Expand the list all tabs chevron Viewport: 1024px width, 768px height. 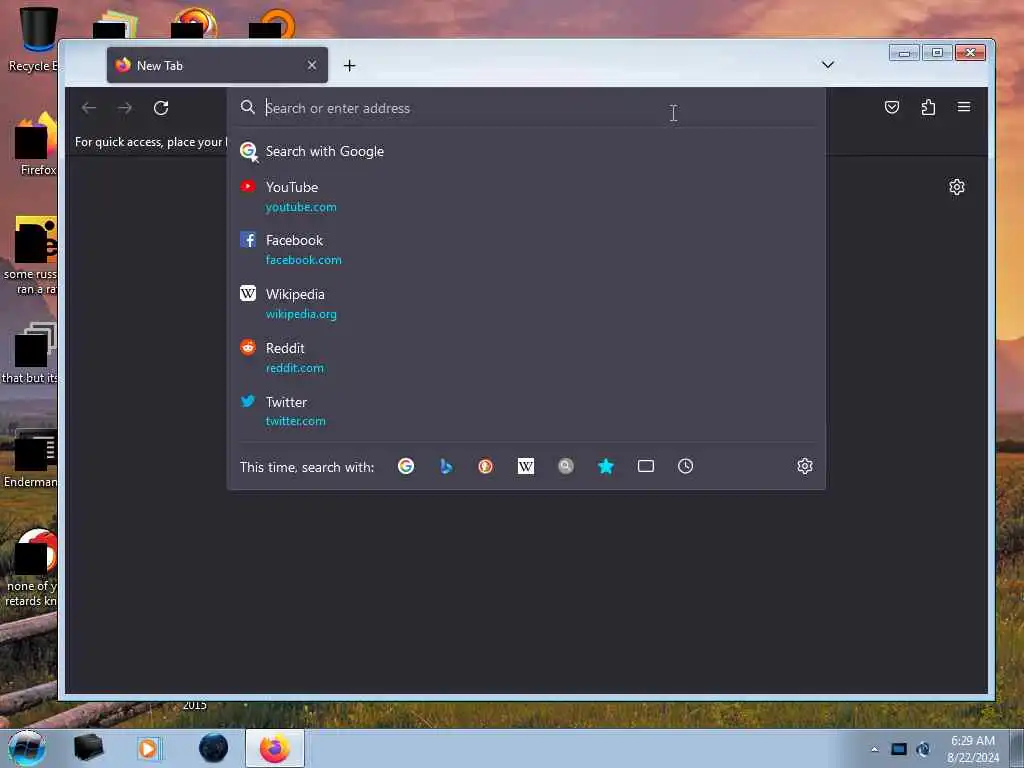pos(827,65)
